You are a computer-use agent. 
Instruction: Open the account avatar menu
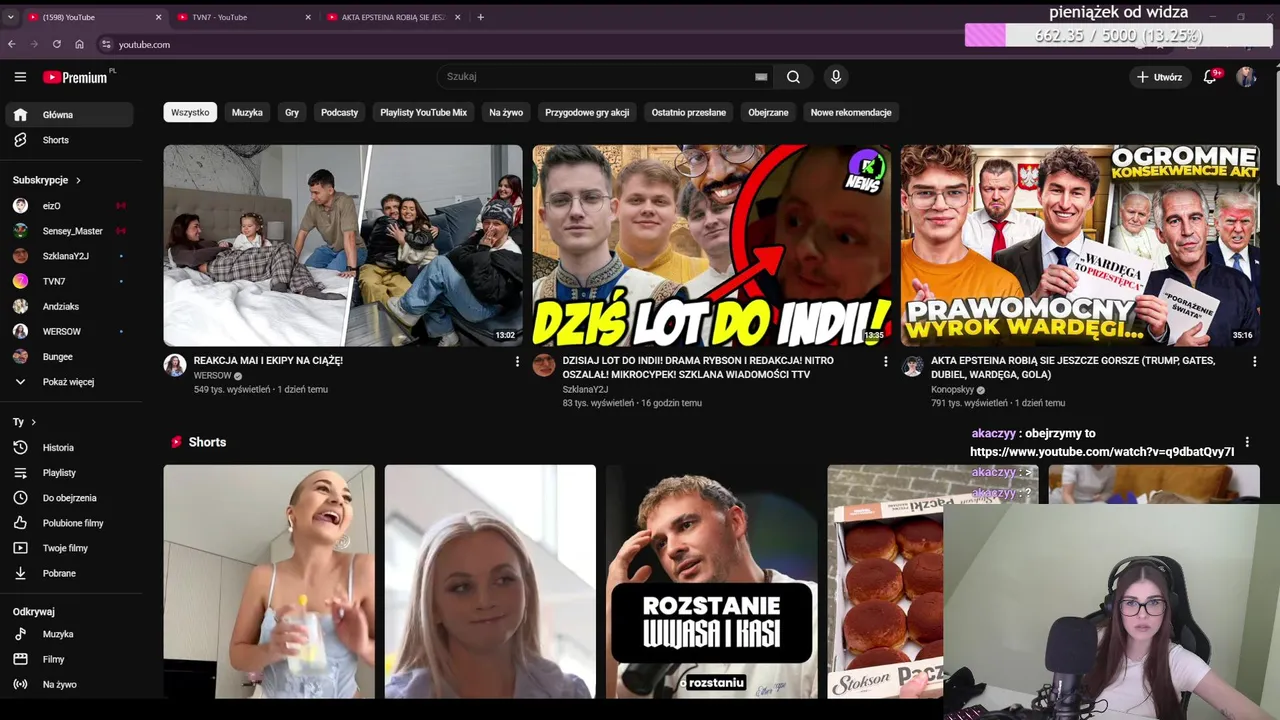coord(1246,77)
